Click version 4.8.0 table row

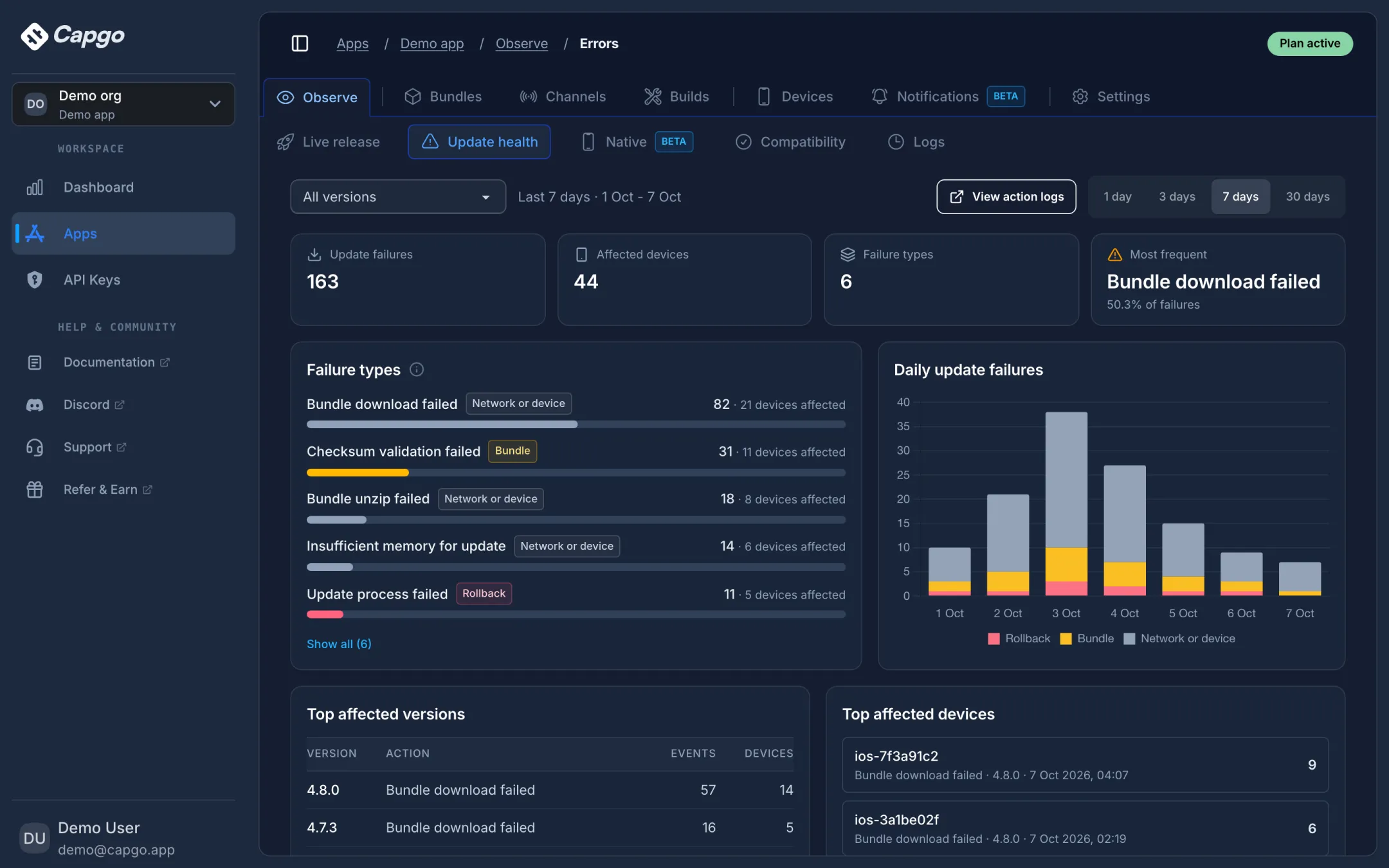click(550, 790)
